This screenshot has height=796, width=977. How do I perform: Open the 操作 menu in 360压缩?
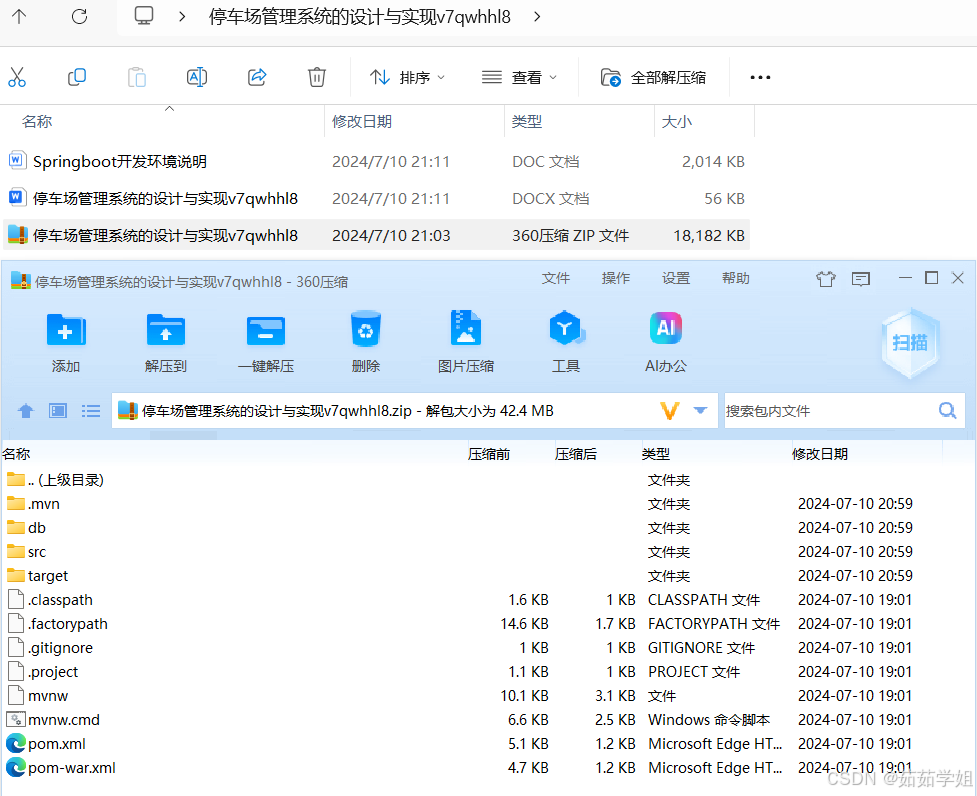(x=616, y=278)
